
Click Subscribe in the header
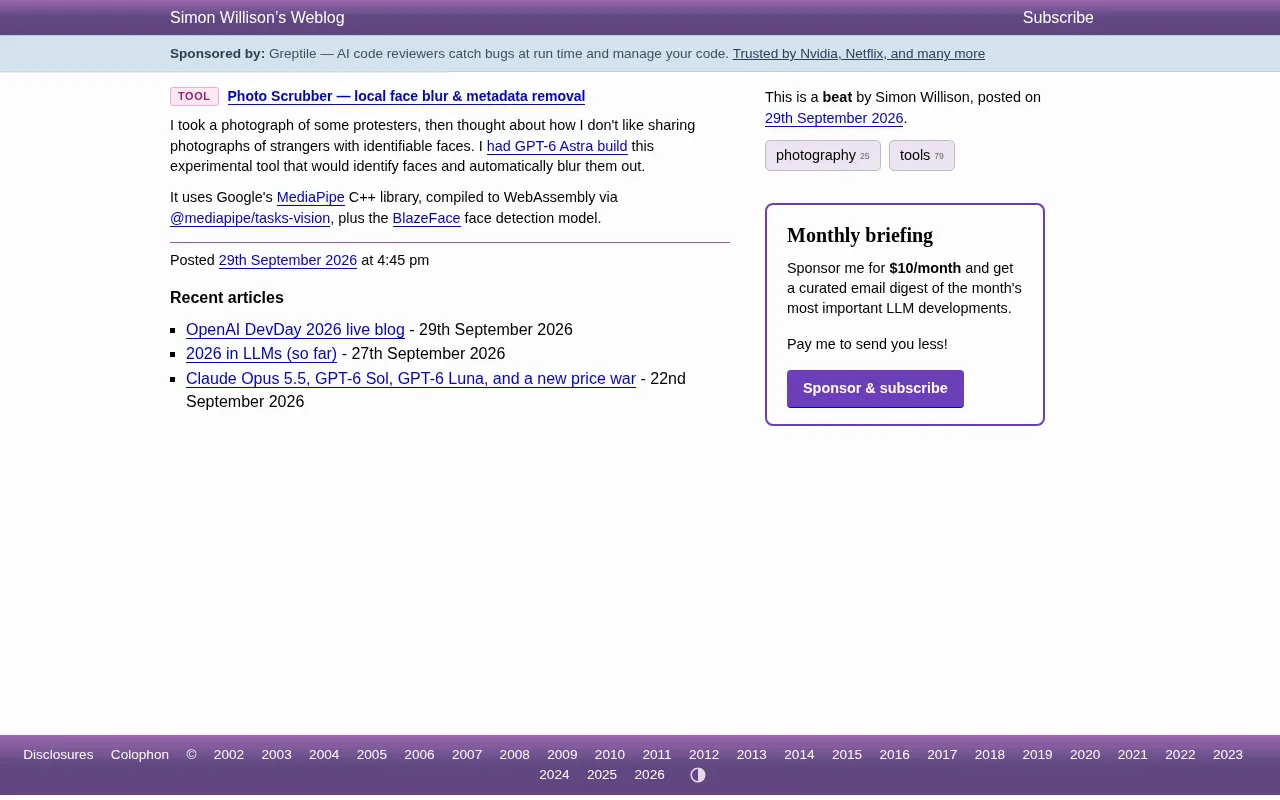pos(1058,18)
